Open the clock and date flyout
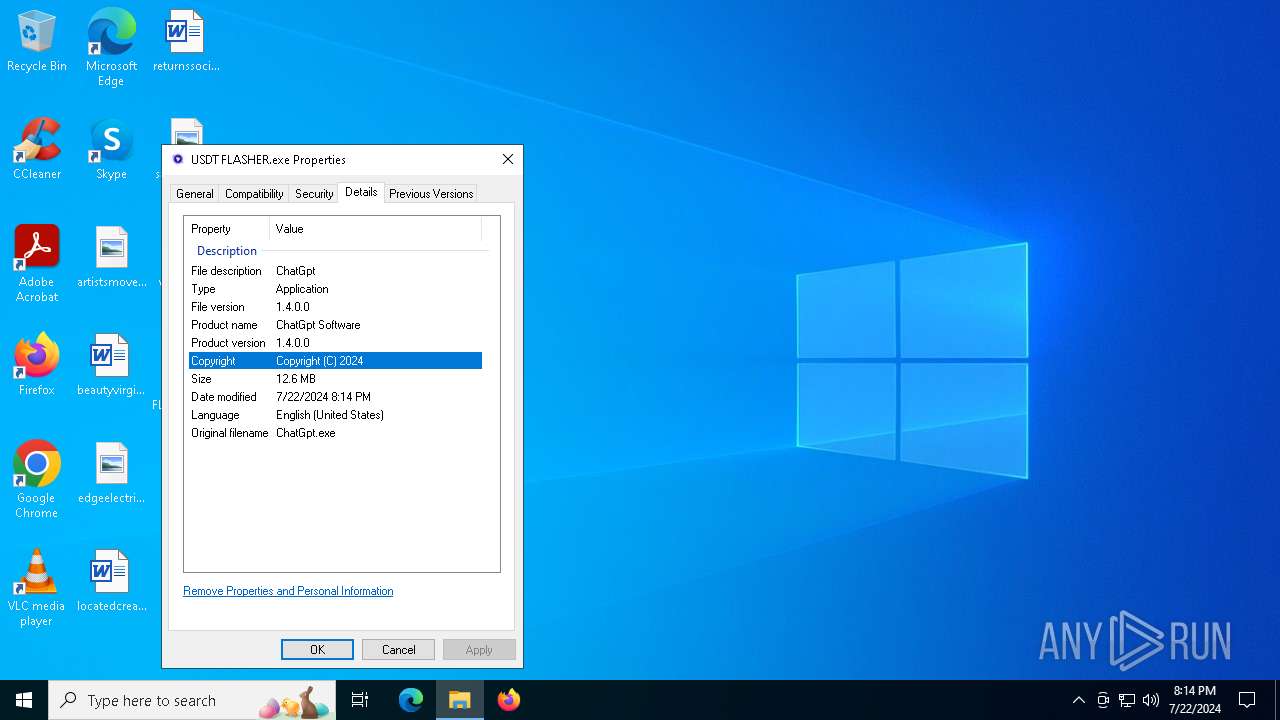This screenshot has height=720, width=1280. click(1195, 700)
